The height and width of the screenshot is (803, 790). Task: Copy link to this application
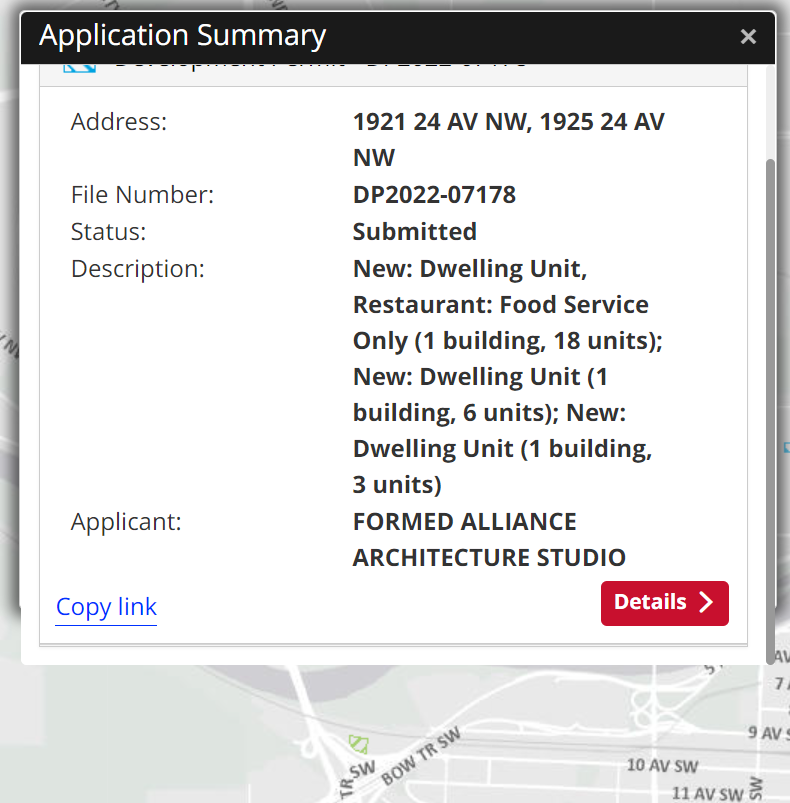pos(106,607)
